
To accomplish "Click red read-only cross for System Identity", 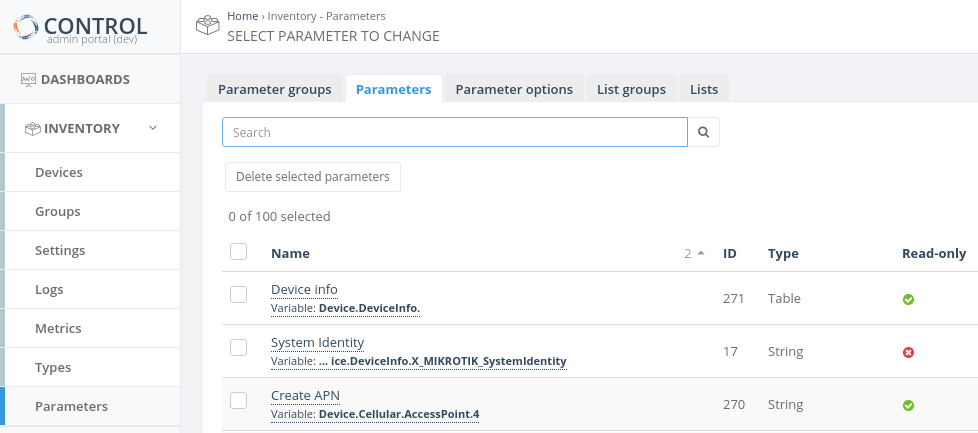I will [x=908, y=352].
